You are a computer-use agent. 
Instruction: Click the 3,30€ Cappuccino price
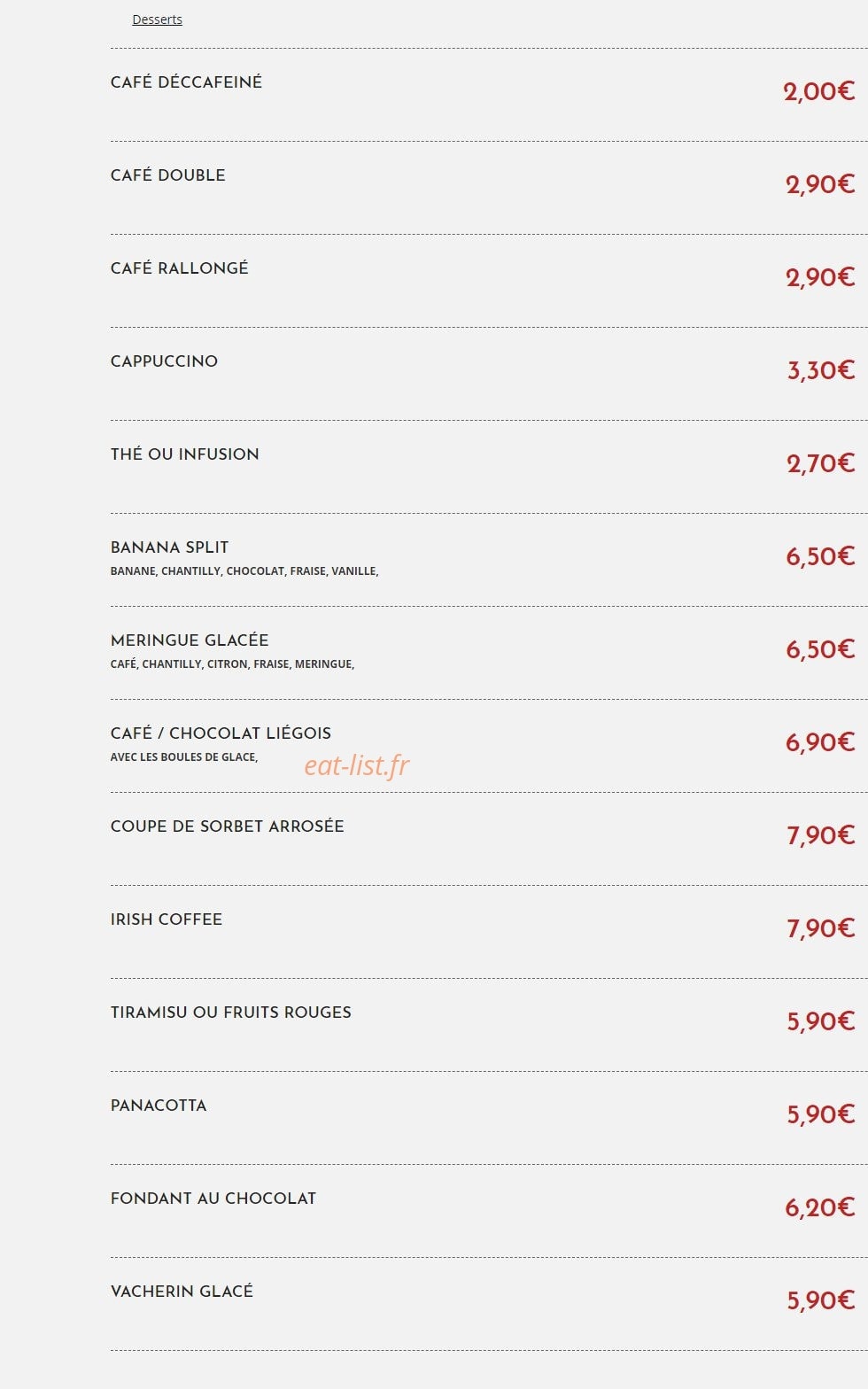coord(821,370)
